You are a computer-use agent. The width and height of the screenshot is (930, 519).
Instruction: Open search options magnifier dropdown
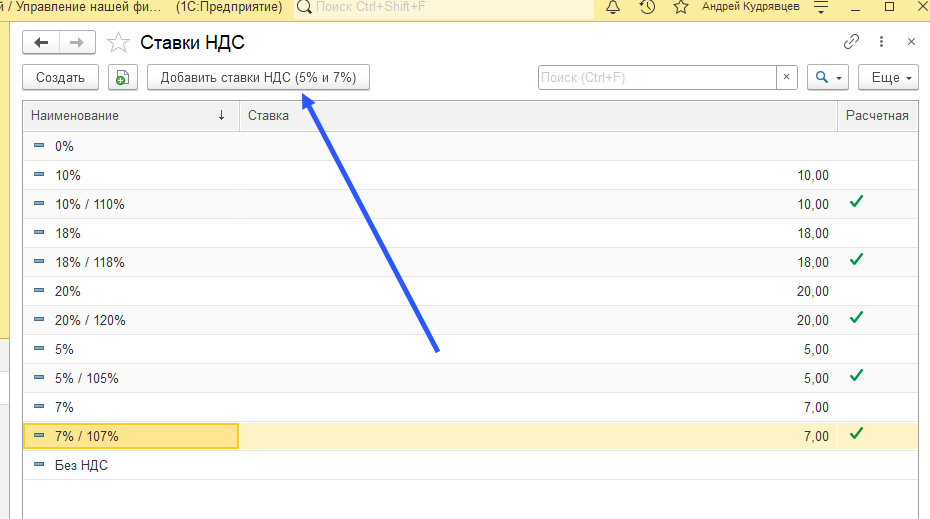click(828, 78)
